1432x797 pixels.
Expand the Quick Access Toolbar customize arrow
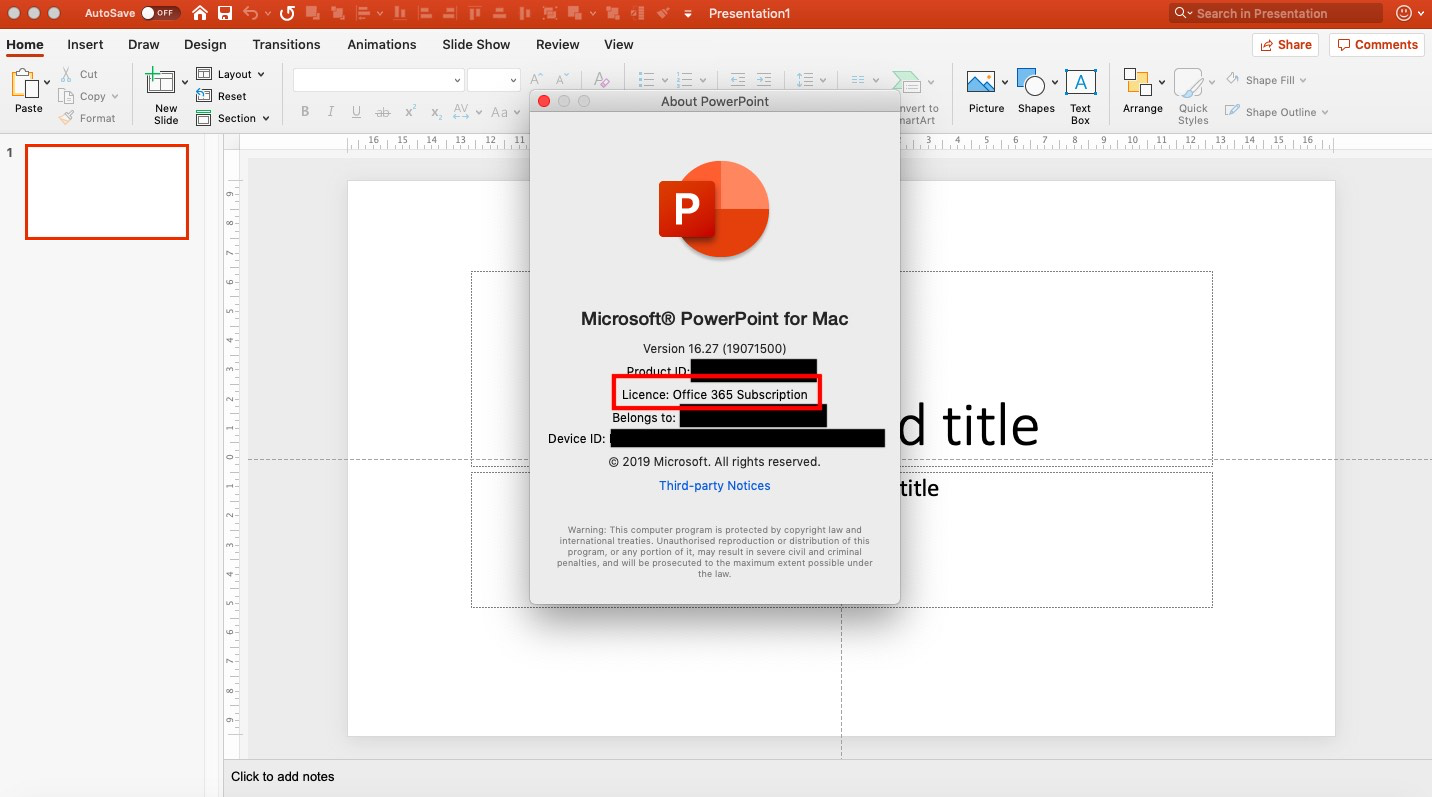(x=688, y=14)
